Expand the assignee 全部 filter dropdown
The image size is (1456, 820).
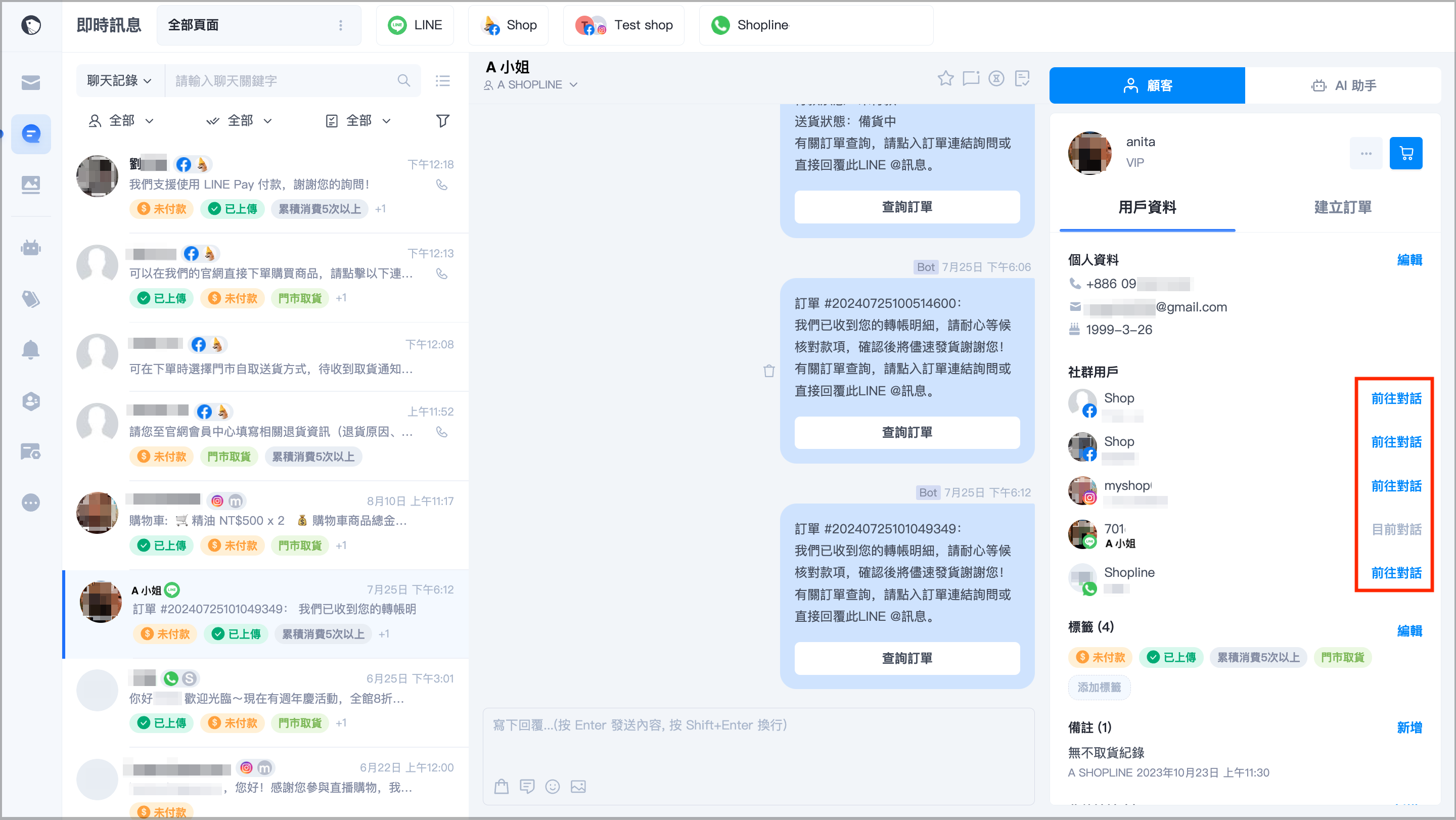[x=121, y=120]
